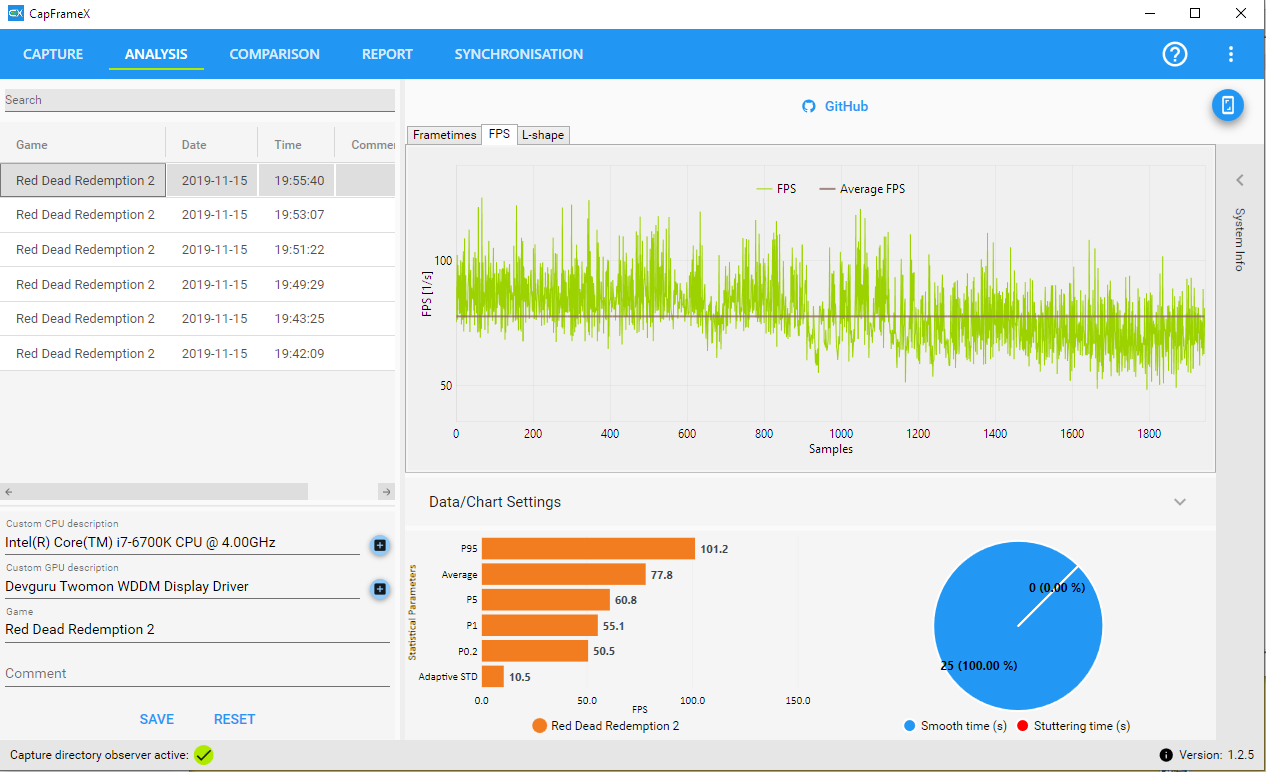Click the CapFrameX app logo
Image resolution: width=1266 pixels, height=772 pixels.
tap(15, 13)
